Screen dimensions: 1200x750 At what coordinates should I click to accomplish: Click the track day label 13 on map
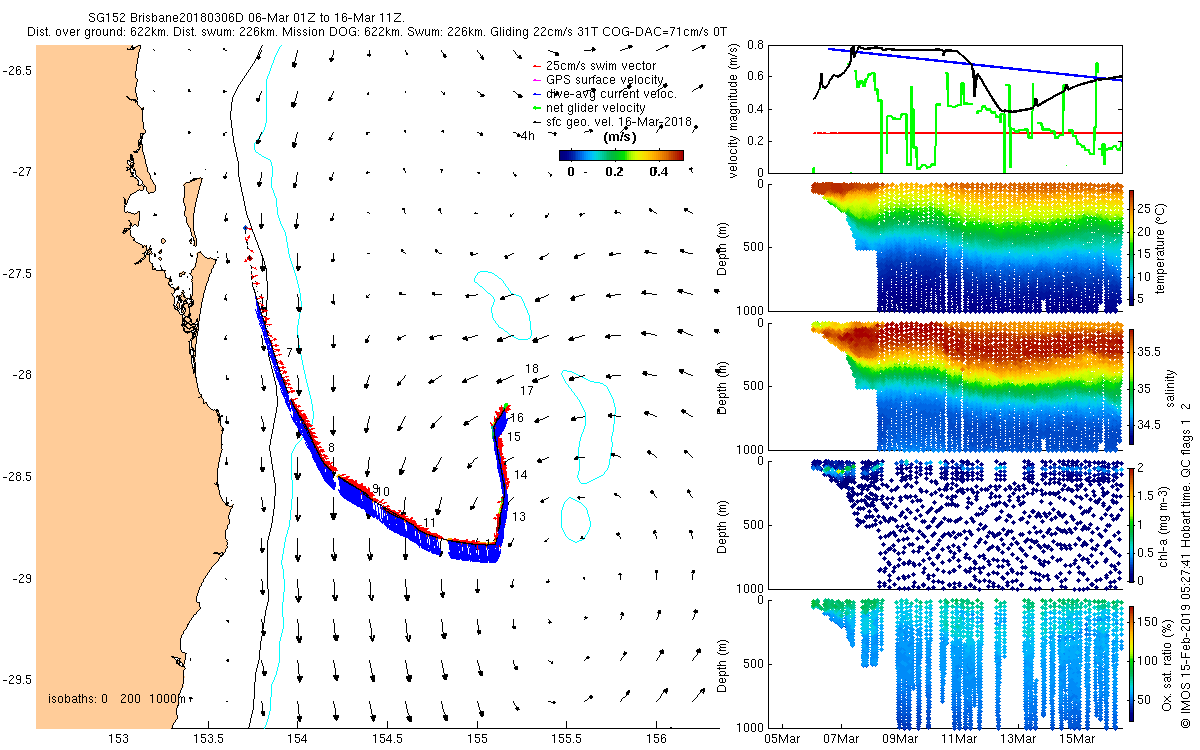click(x=519, y=517)
